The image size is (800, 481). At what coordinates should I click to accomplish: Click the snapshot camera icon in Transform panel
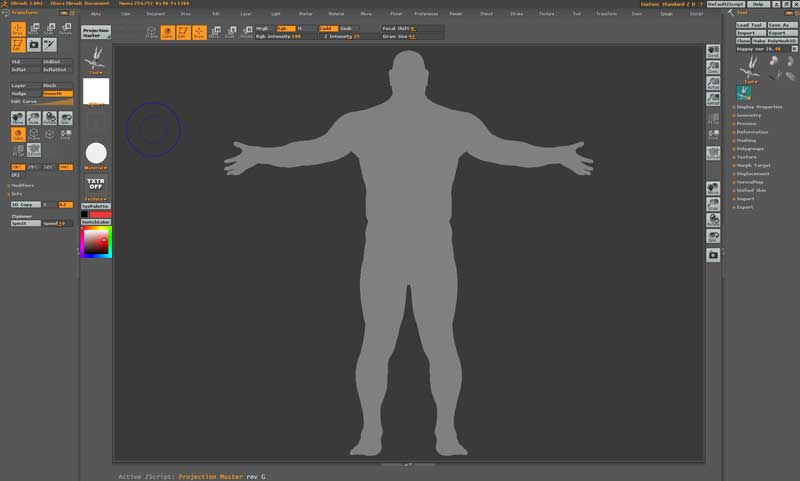34,45
